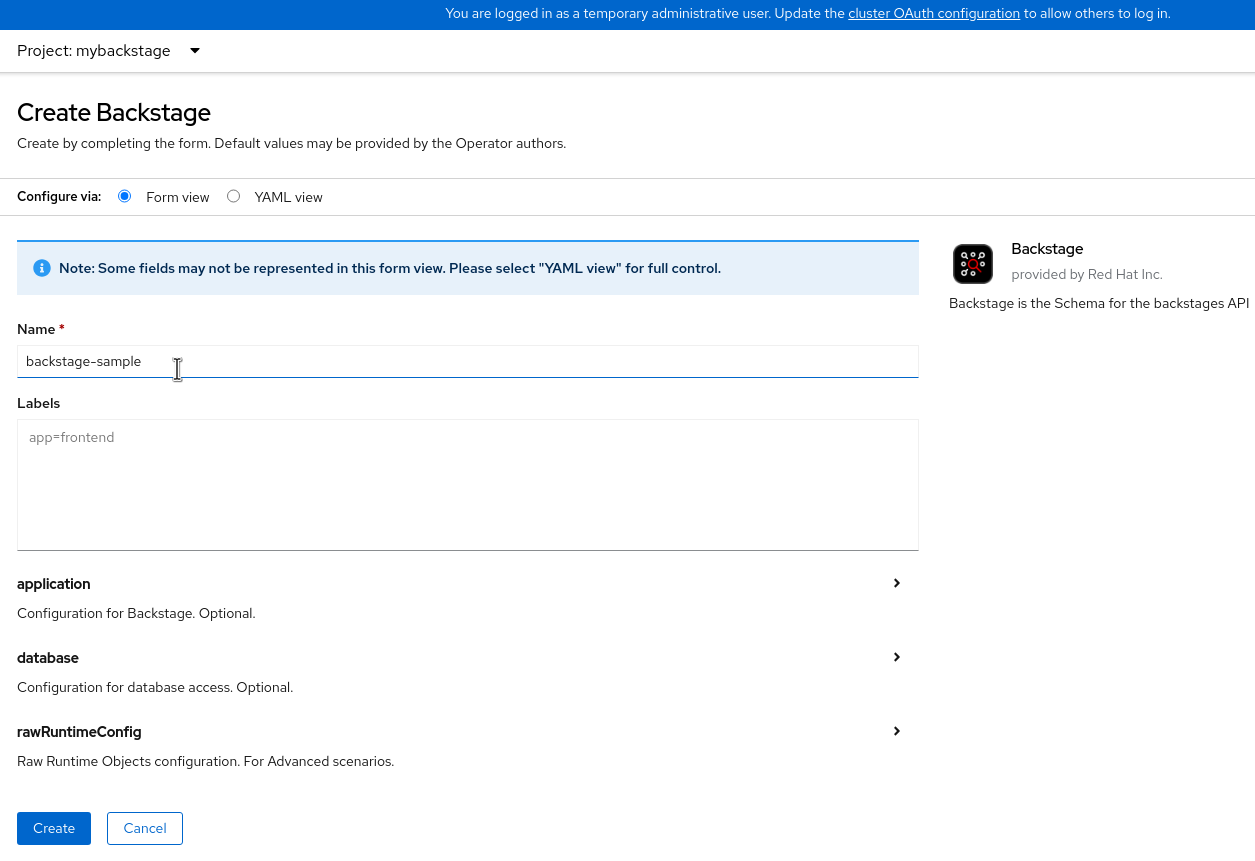The image size is (1255, 861).
Task: Select the YAML view radio button
Action: (234, 196)
